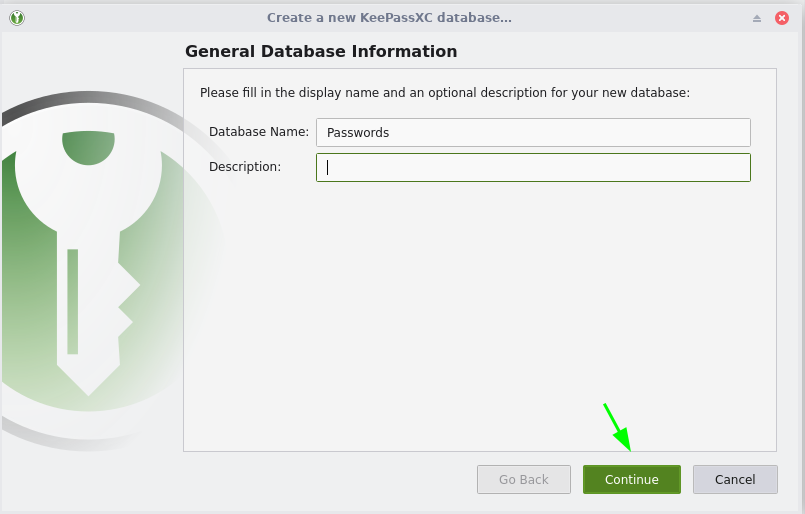The width and height of the screenshot is (805, 514).
Task: Click the "Description:" label
Action: click(x=245, y=167)
